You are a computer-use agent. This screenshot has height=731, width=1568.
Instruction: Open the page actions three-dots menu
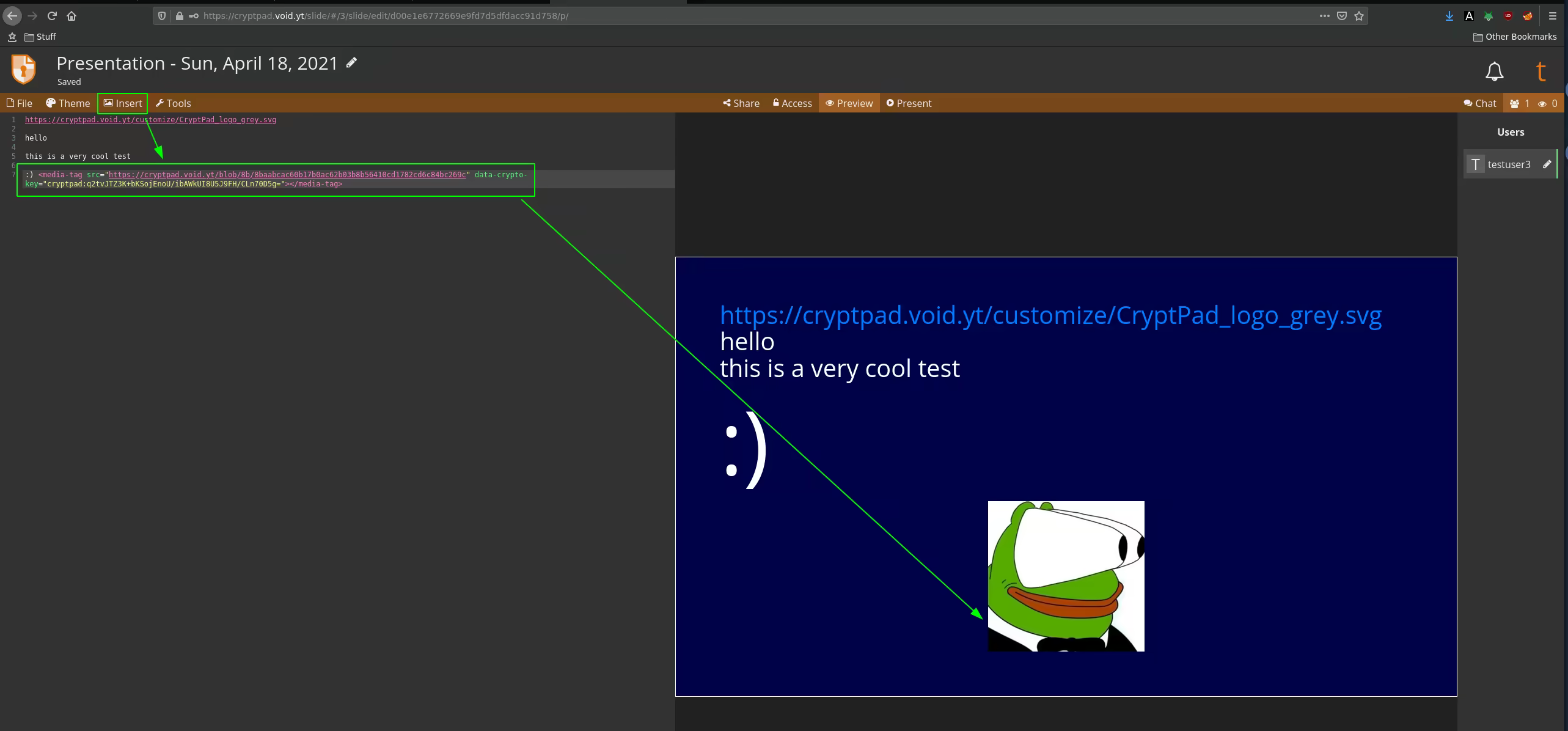1324,16
